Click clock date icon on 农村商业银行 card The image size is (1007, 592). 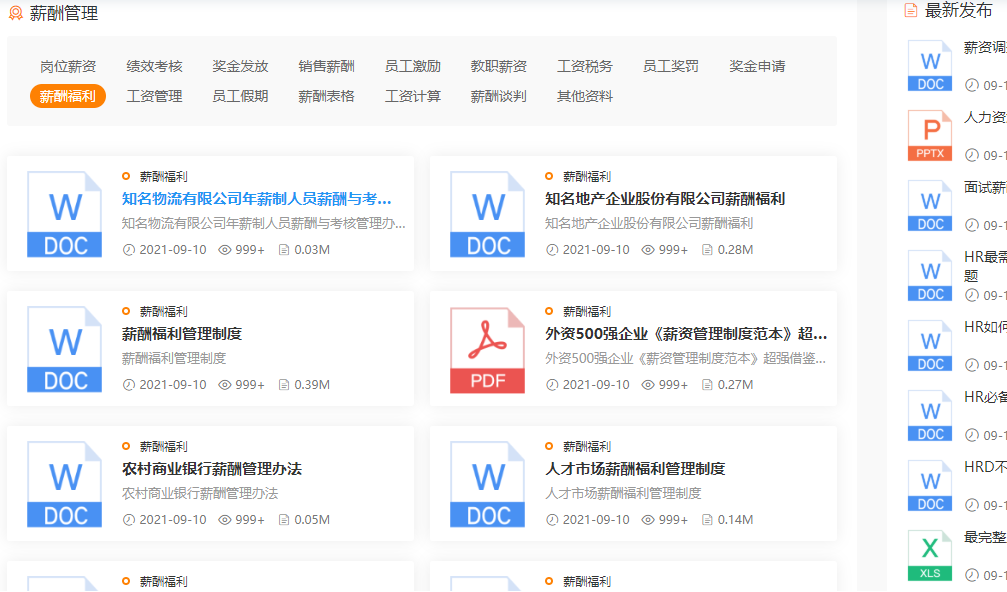pyautogui.click(x=129, y=519)
